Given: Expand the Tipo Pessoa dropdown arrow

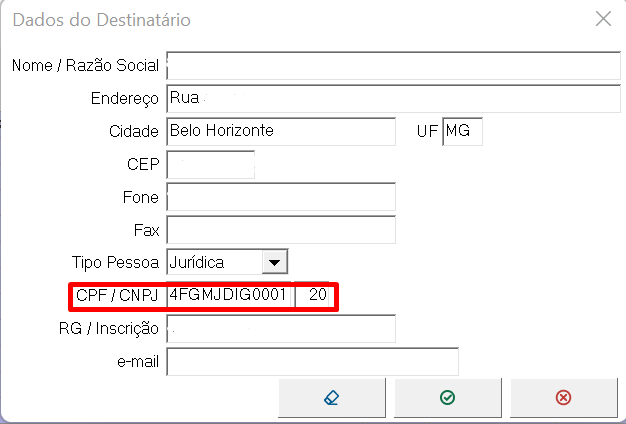Looking at the screenshot, I should point(274,262).
